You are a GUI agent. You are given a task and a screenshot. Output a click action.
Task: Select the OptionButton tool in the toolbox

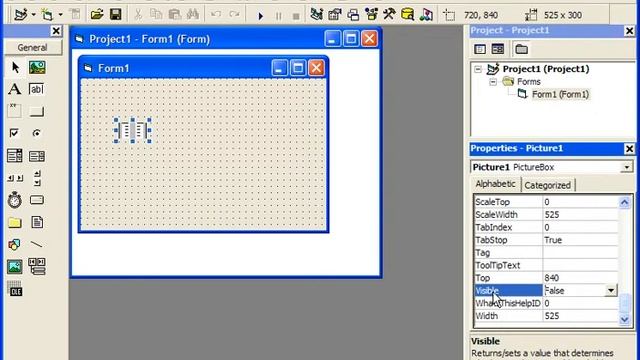(37, 133)
